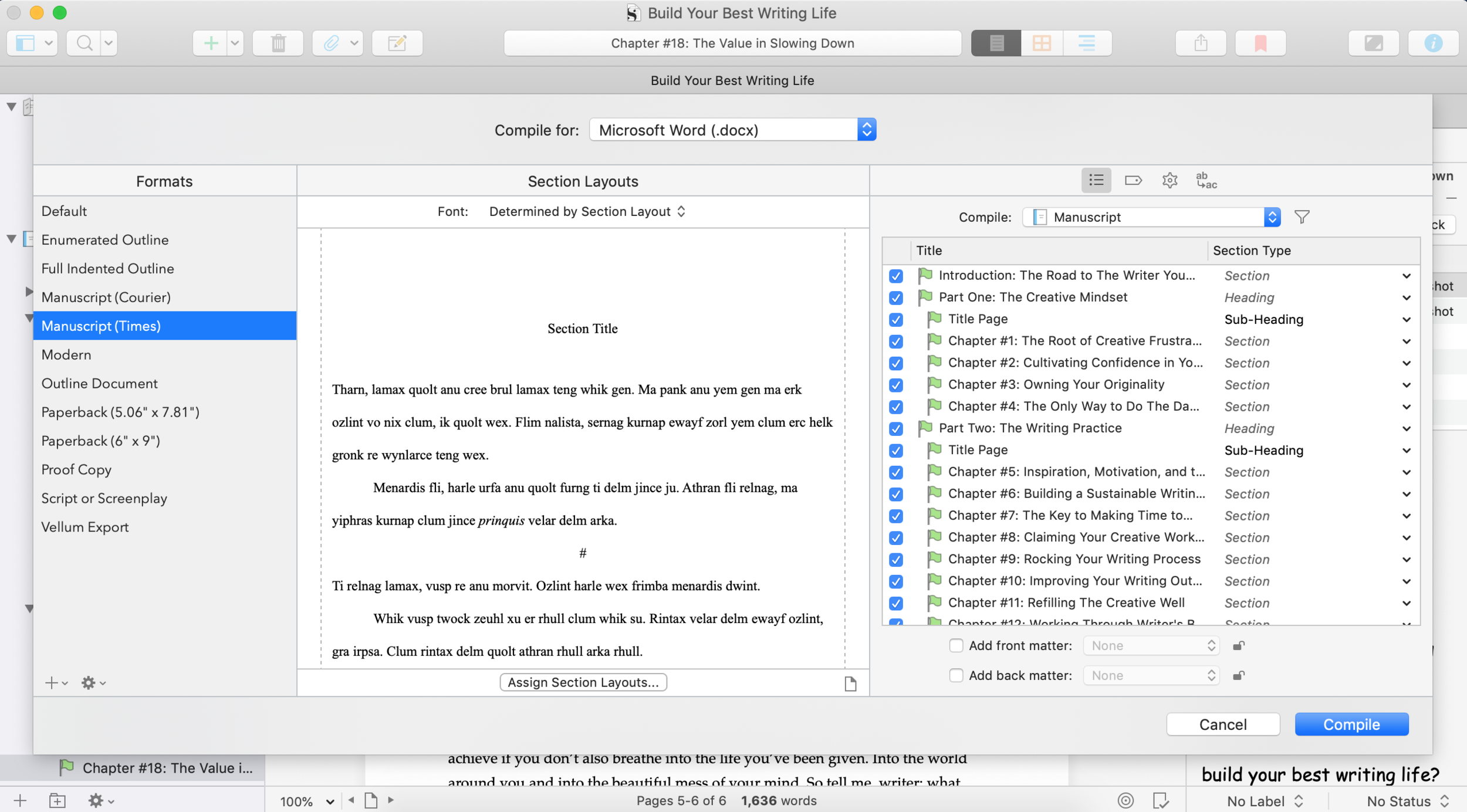Viewport: 1467px width, 812px height.
Task: Select the Default format
Action: [x=165, y=211]
